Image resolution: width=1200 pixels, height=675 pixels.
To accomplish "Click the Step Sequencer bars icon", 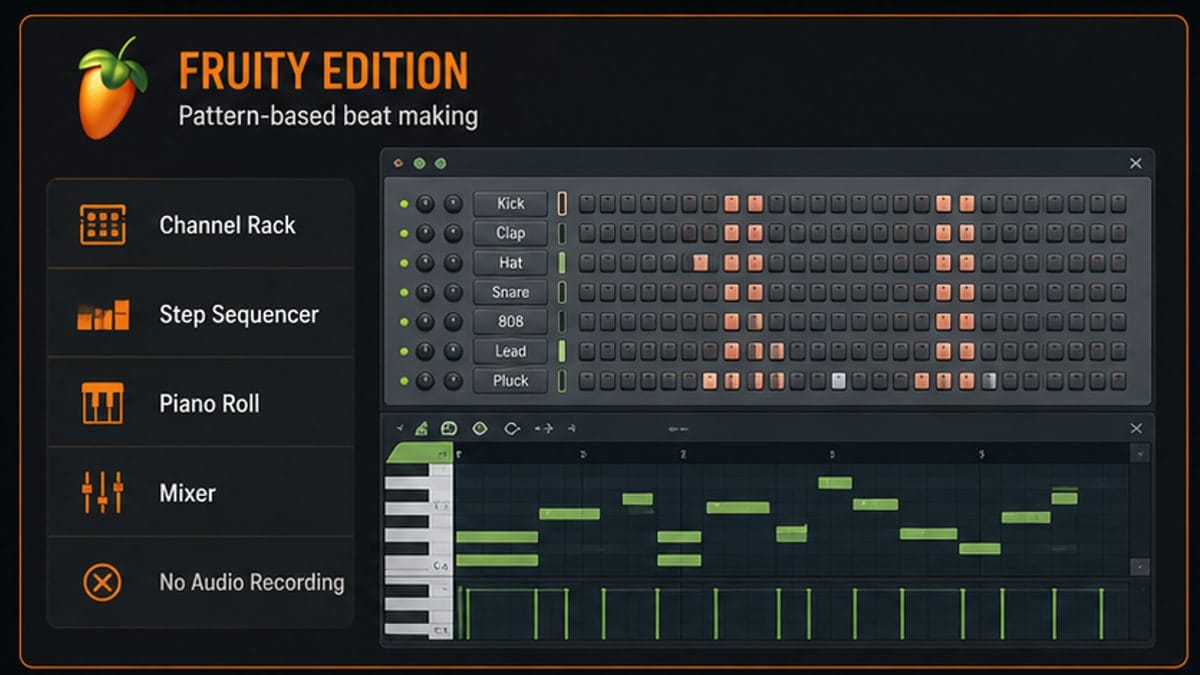I will (103, 315).
